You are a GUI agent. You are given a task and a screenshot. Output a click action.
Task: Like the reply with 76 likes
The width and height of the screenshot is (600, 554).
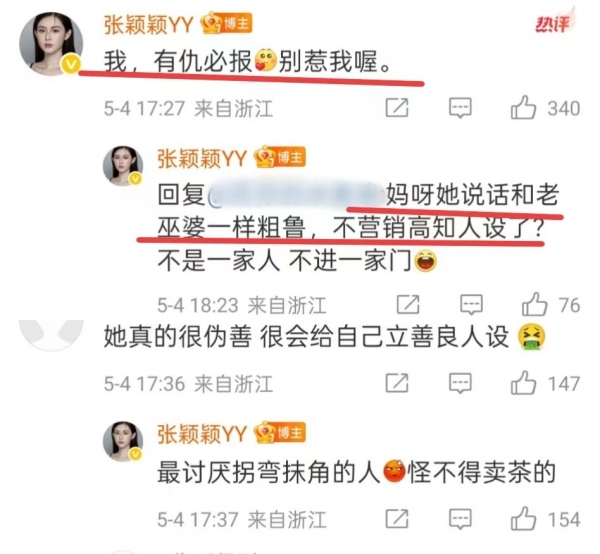coord(534,305)
